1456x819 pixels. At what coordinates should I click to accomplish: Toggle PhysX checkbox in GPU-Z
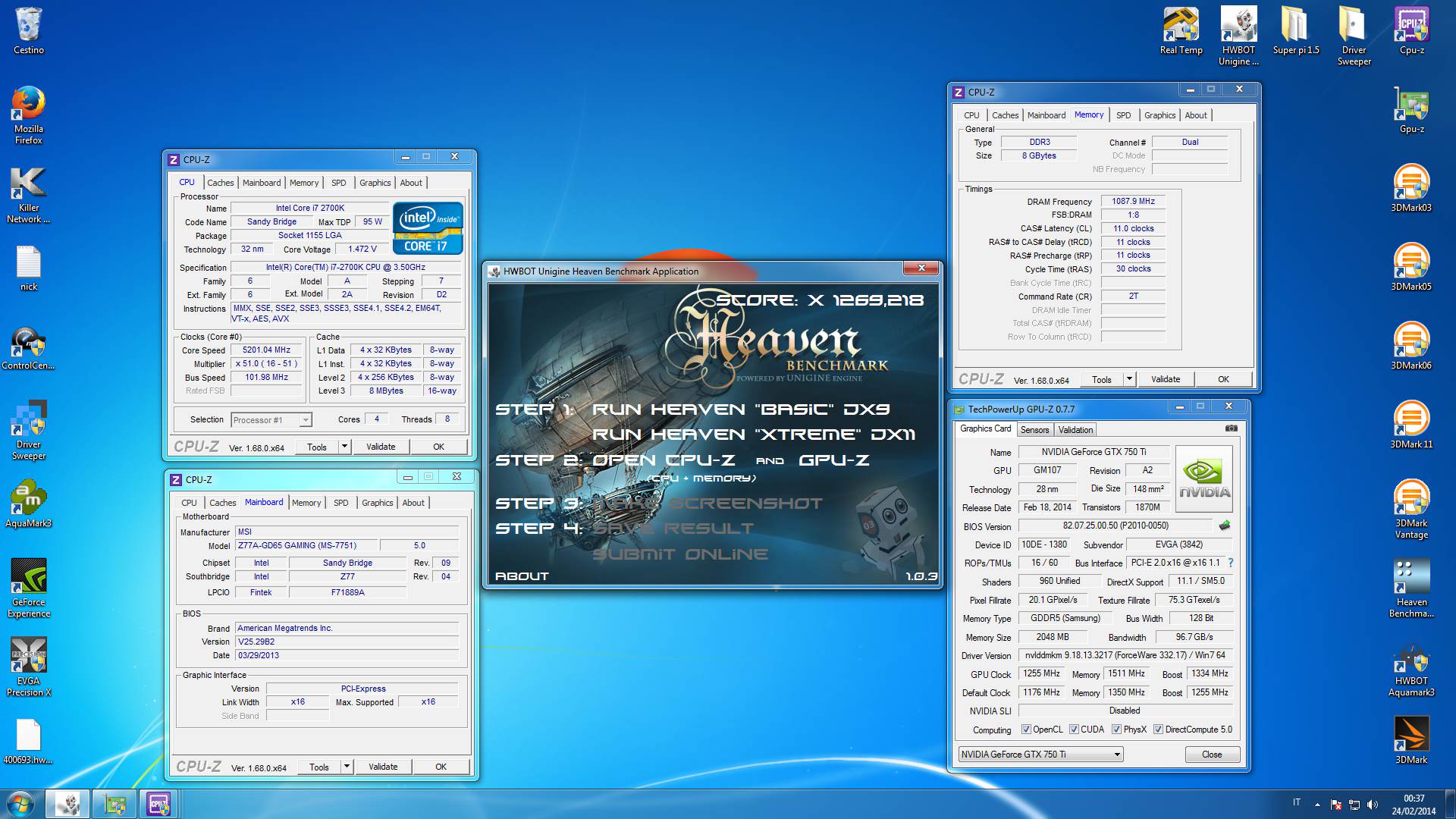tap(1116, 730)
